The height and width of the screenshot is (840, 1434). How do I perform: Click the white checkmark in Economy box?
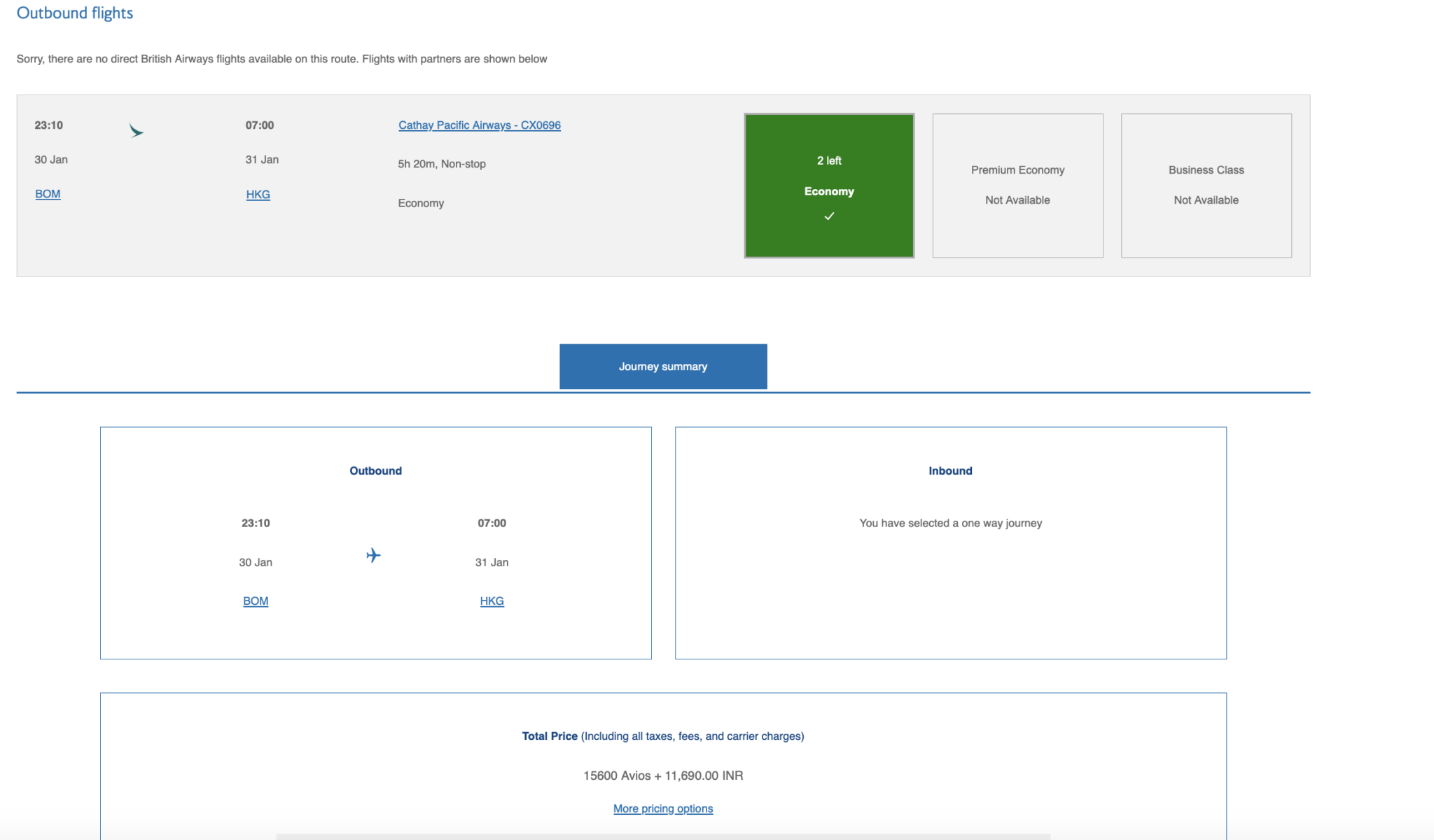[x=829, y=216]
